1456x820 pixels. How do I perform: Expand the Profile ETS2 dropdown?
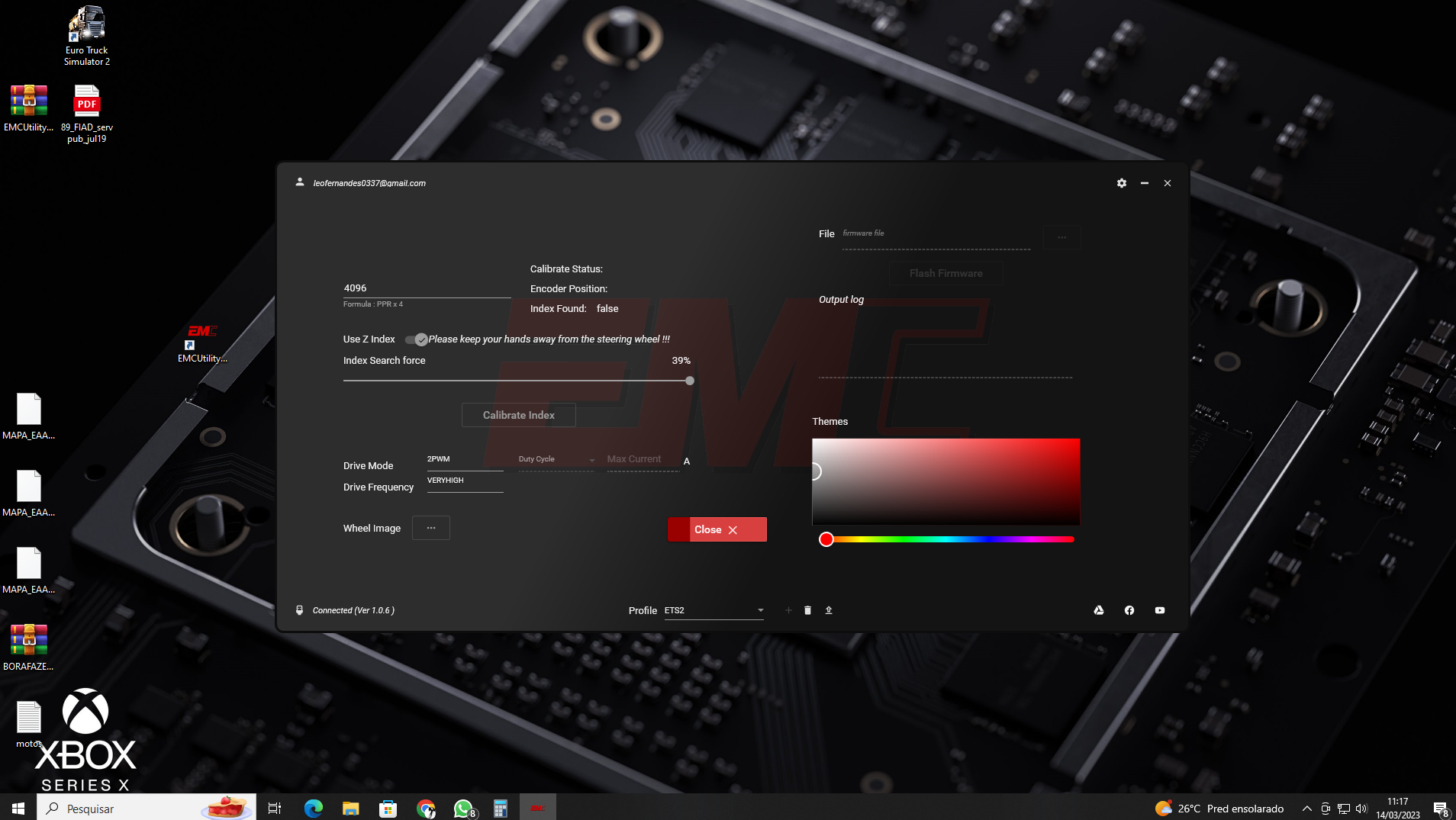point(714,610)
